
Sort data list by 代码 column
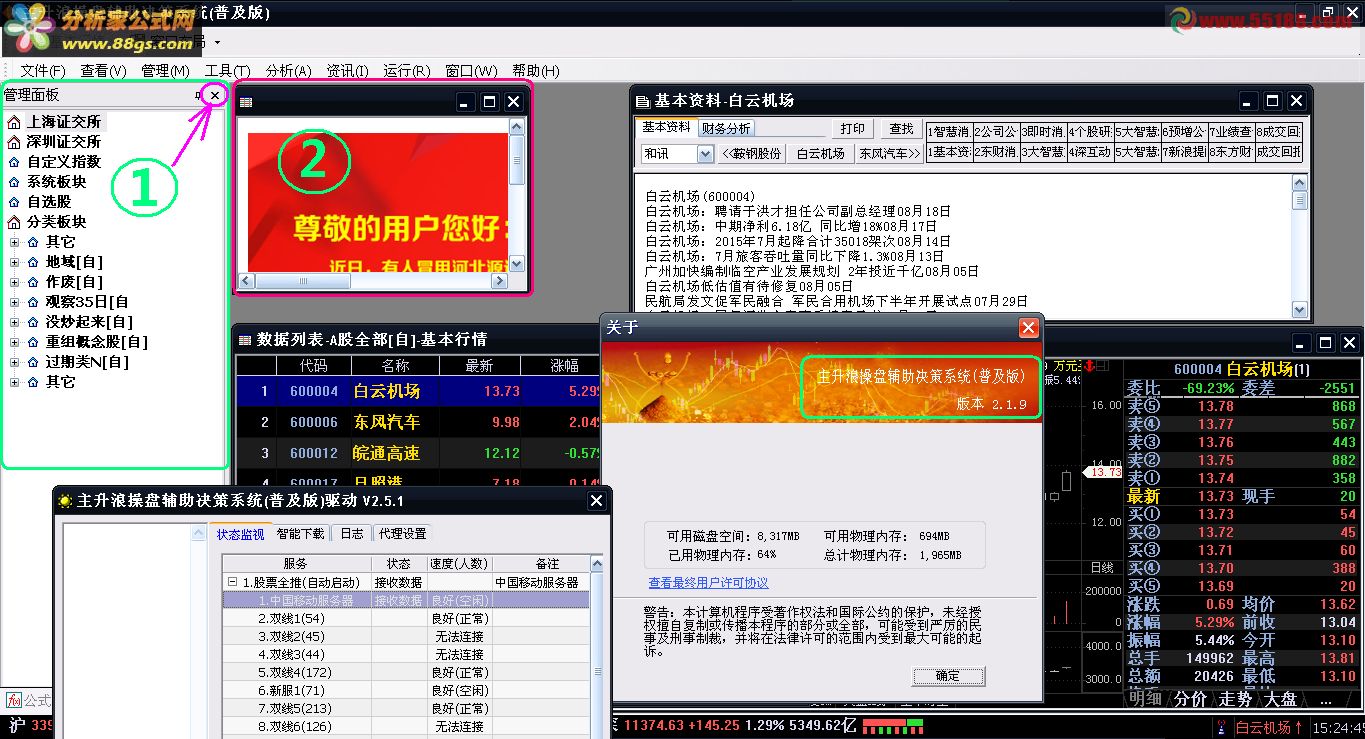tap(313, 366)
